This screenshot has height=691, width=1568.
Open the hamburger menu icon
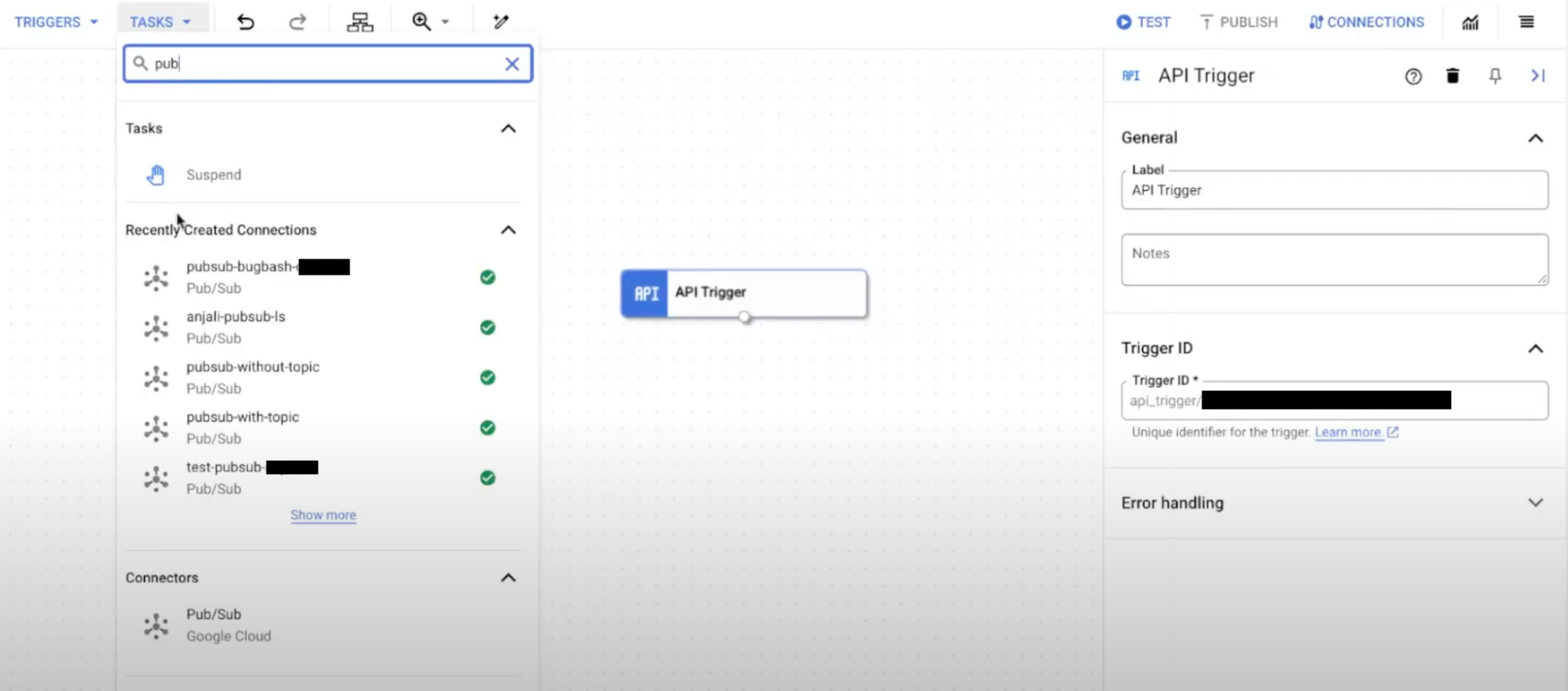click(x=1526, y=22)
